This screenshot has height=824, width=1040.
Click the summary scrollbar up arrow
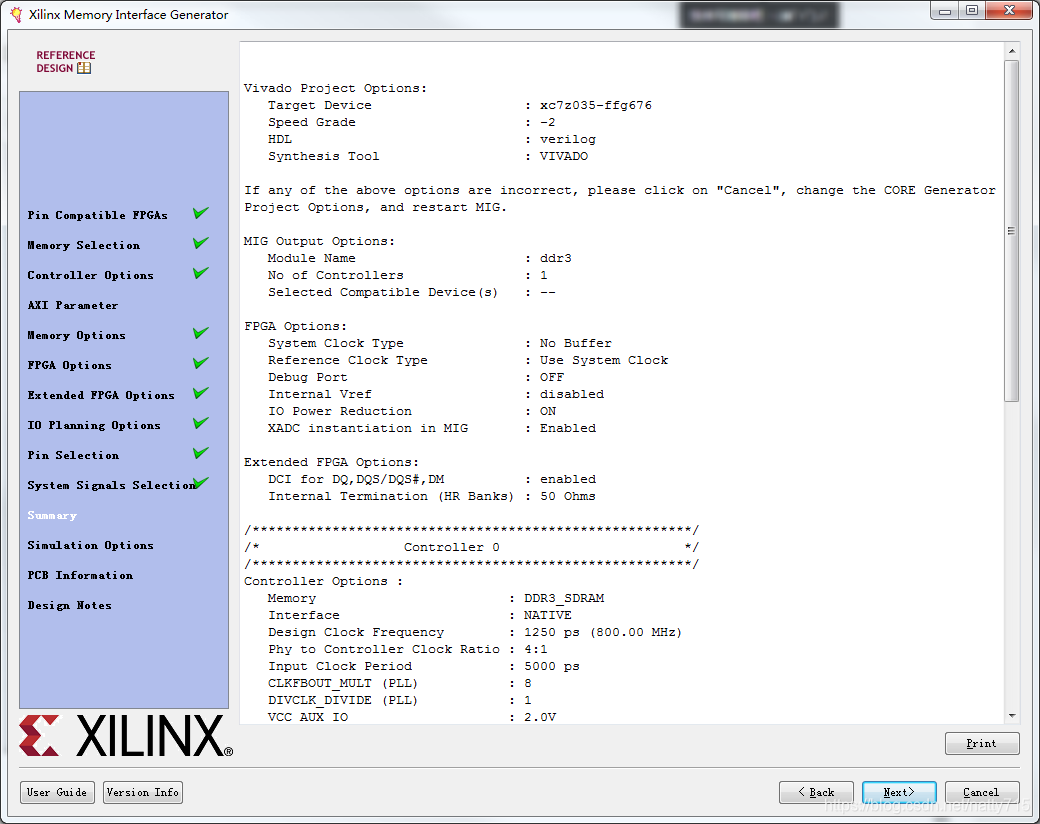point(1011,50)
